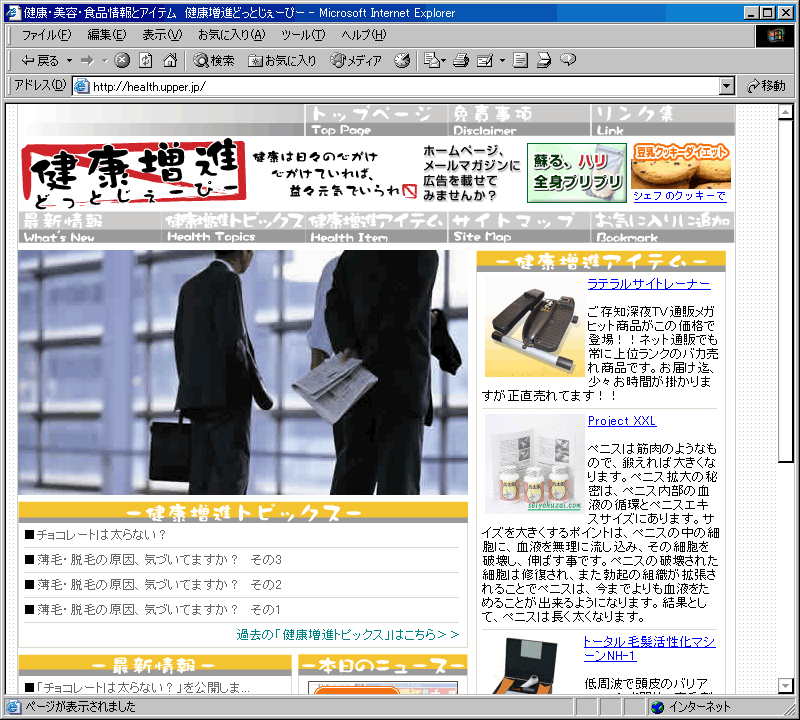
Task: Open the Search (検索) toolbar button
Action: 214,61
